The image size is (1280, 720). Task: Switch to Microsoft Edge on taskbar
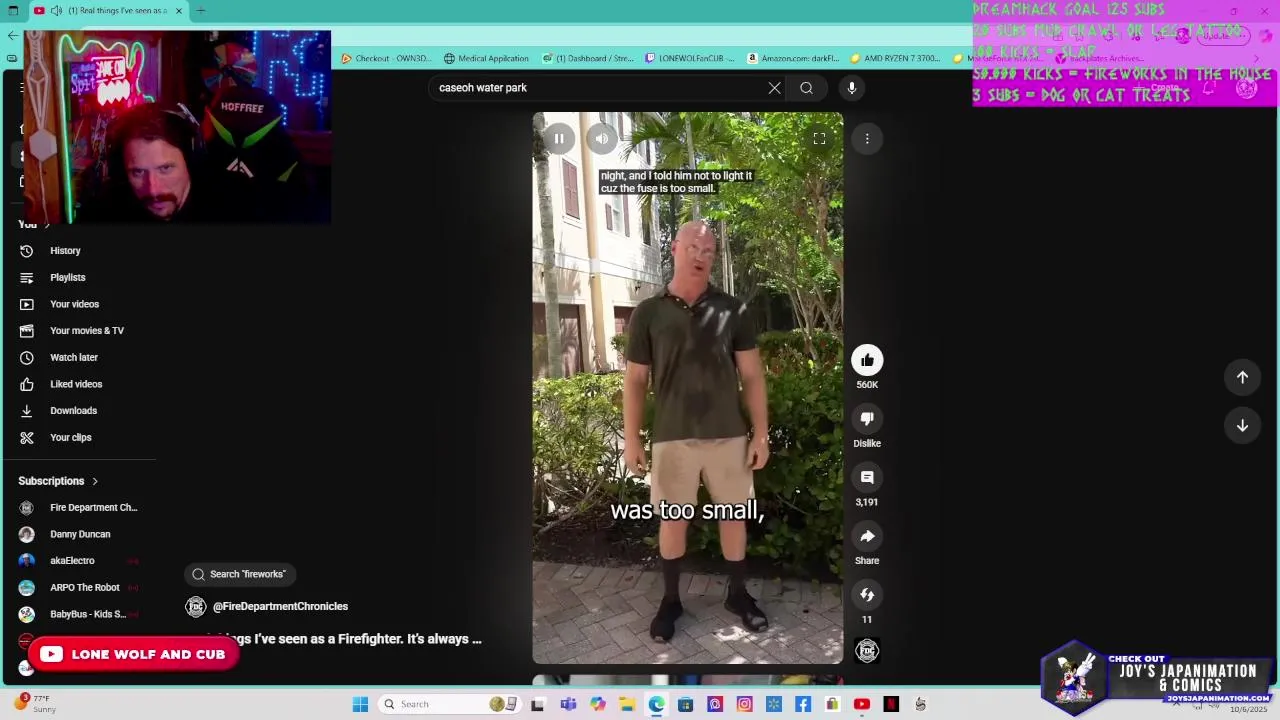coord(656,704)
